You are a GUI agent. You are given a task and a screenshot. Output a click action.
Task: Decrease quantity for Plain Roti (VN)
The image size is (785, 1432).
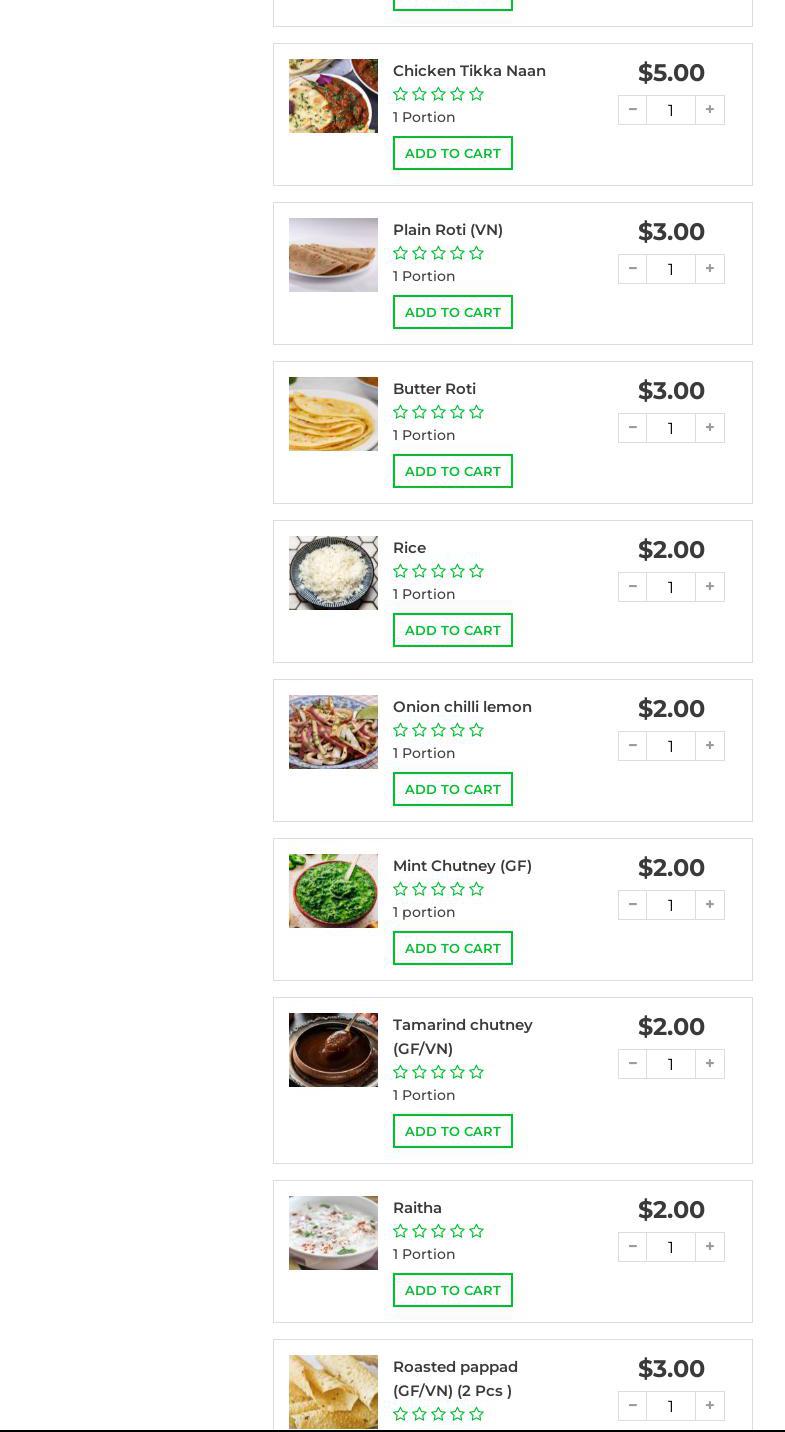tap(632, 269)
